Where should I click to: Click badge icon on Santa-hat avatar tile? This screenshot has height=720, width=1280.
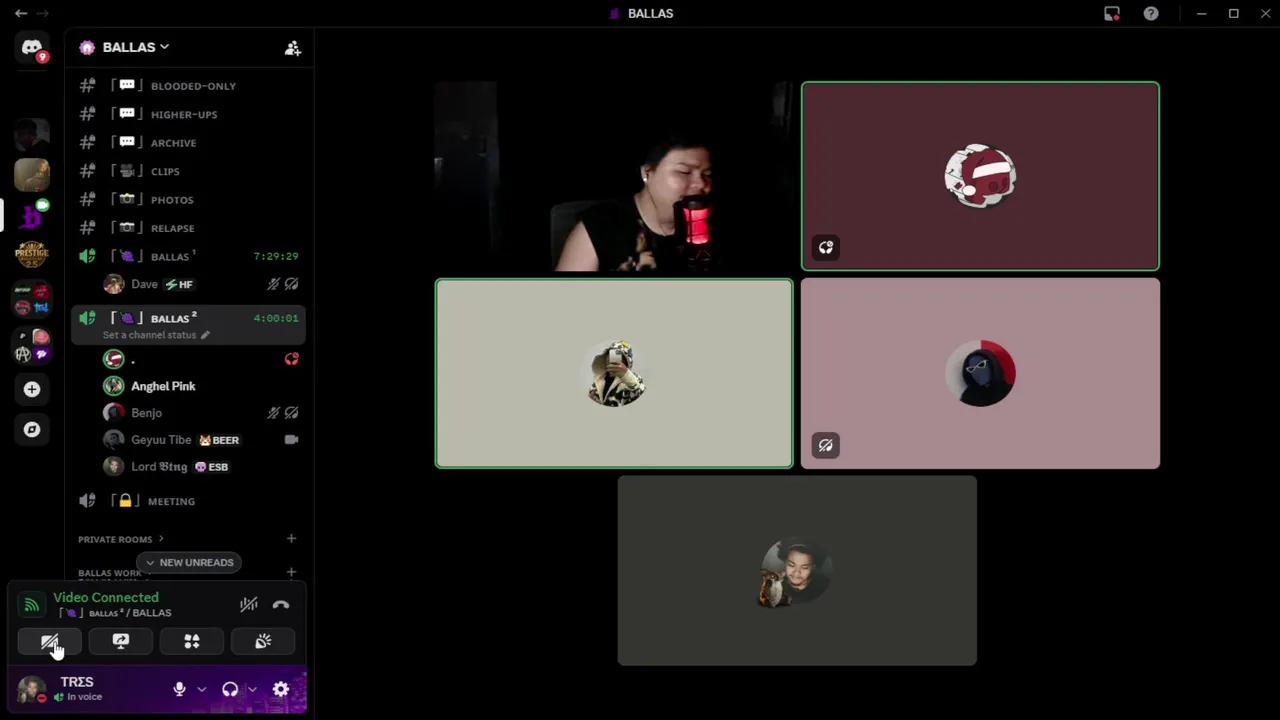826,247
